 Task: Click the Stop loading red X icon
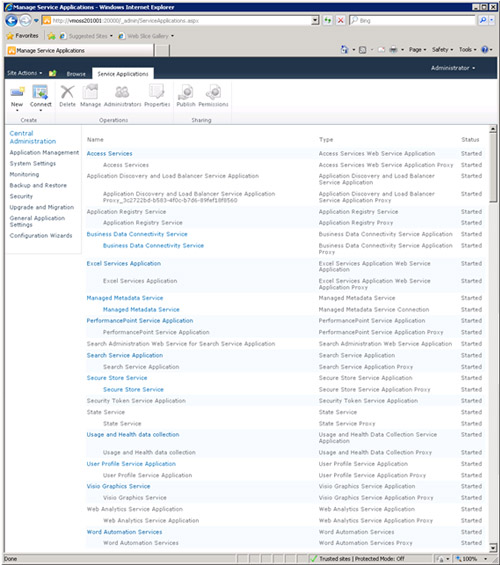click(x=340, y=21)
